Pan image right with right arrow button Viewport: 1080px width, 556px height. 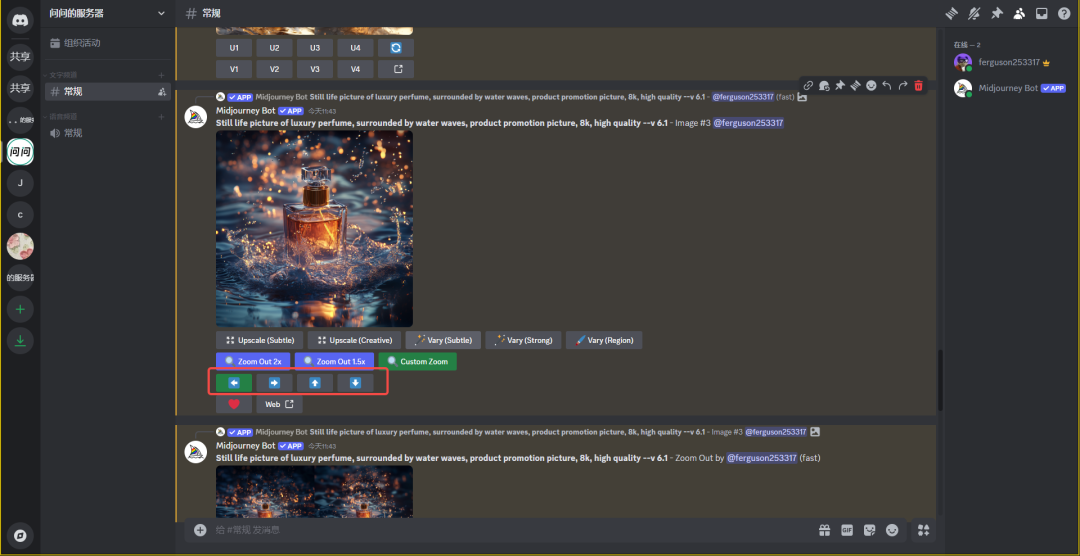(x=274, y=382)
